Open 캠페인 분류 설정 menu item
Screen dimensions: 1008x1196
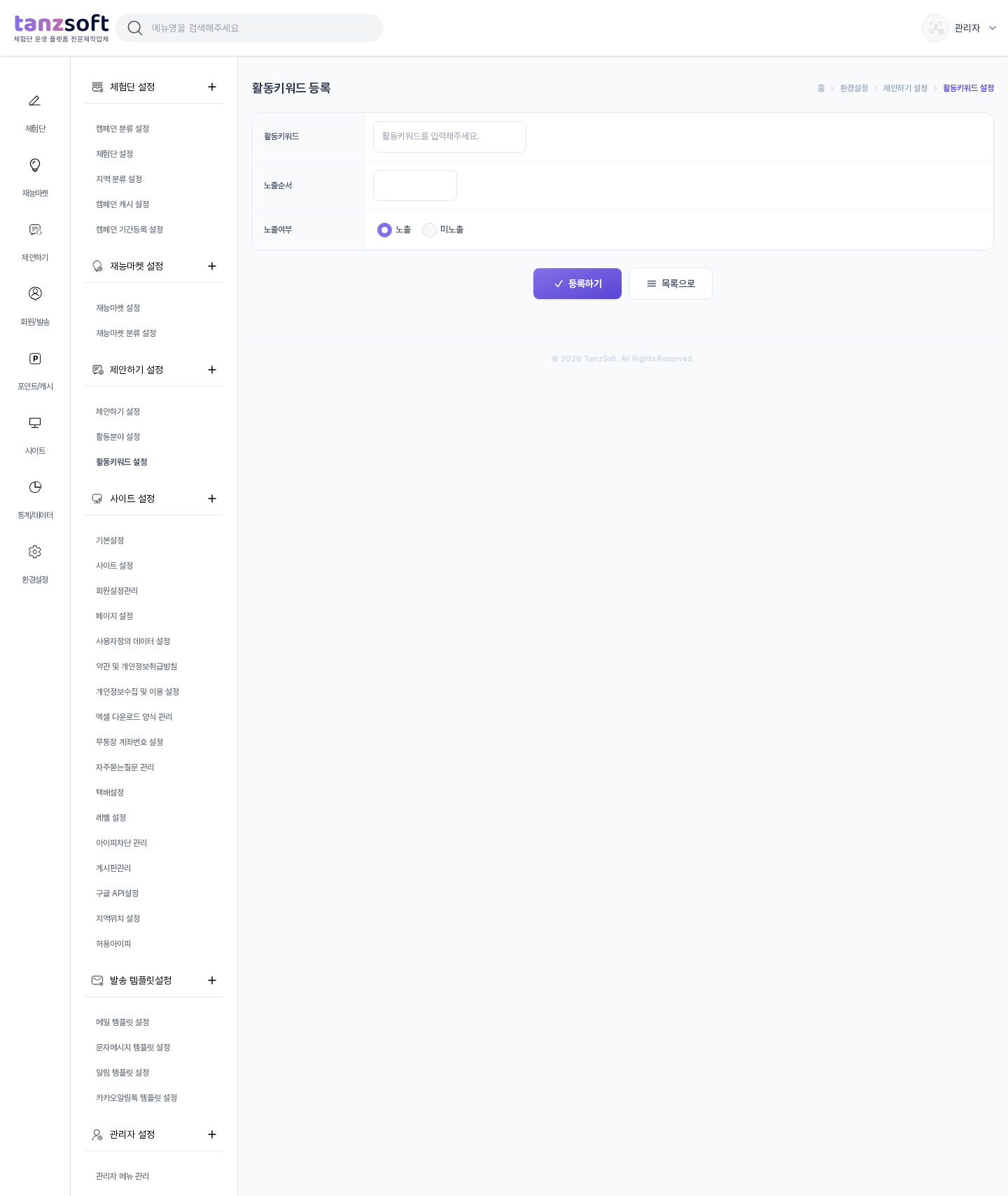(122, 129)
